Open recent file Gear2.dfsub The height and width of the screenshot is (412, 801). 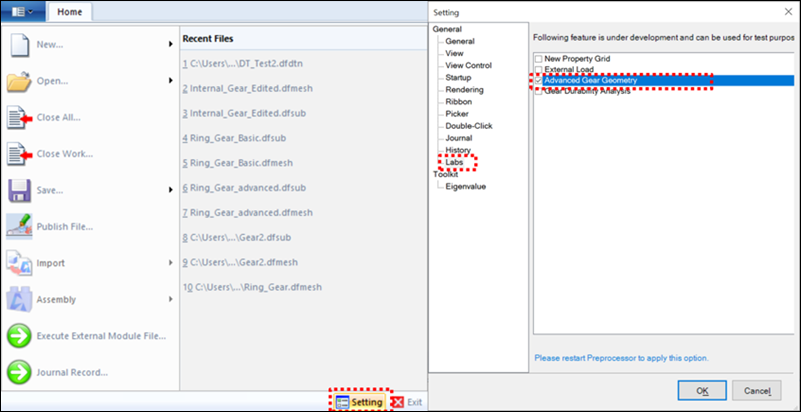click(237, 237)
